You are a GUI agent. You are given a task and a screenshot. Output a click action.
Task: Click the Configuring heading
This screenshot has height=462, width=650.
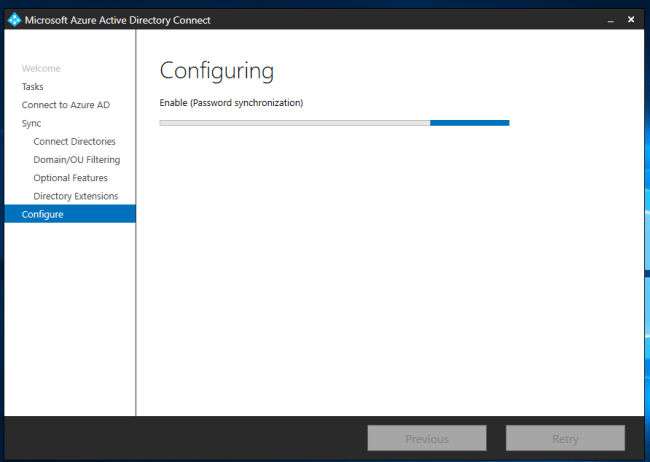(x=217, y=71)
